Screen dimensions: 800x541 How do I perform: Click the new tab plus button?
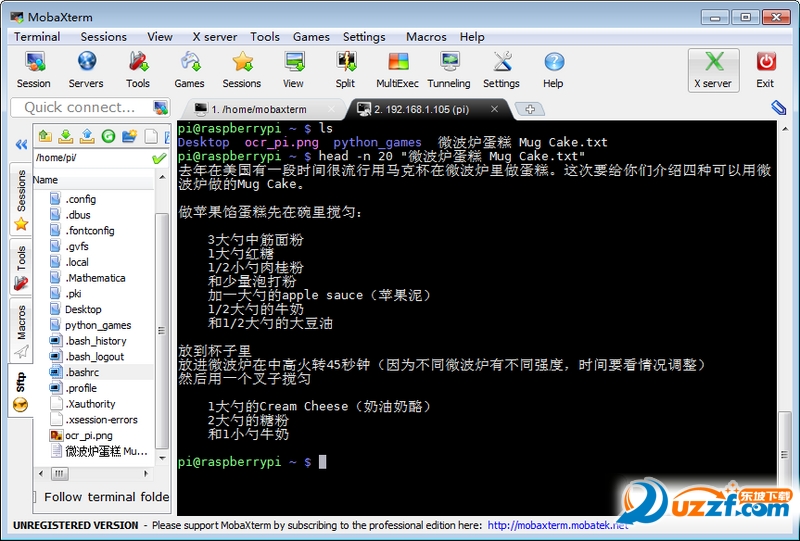tap(530, 109)
